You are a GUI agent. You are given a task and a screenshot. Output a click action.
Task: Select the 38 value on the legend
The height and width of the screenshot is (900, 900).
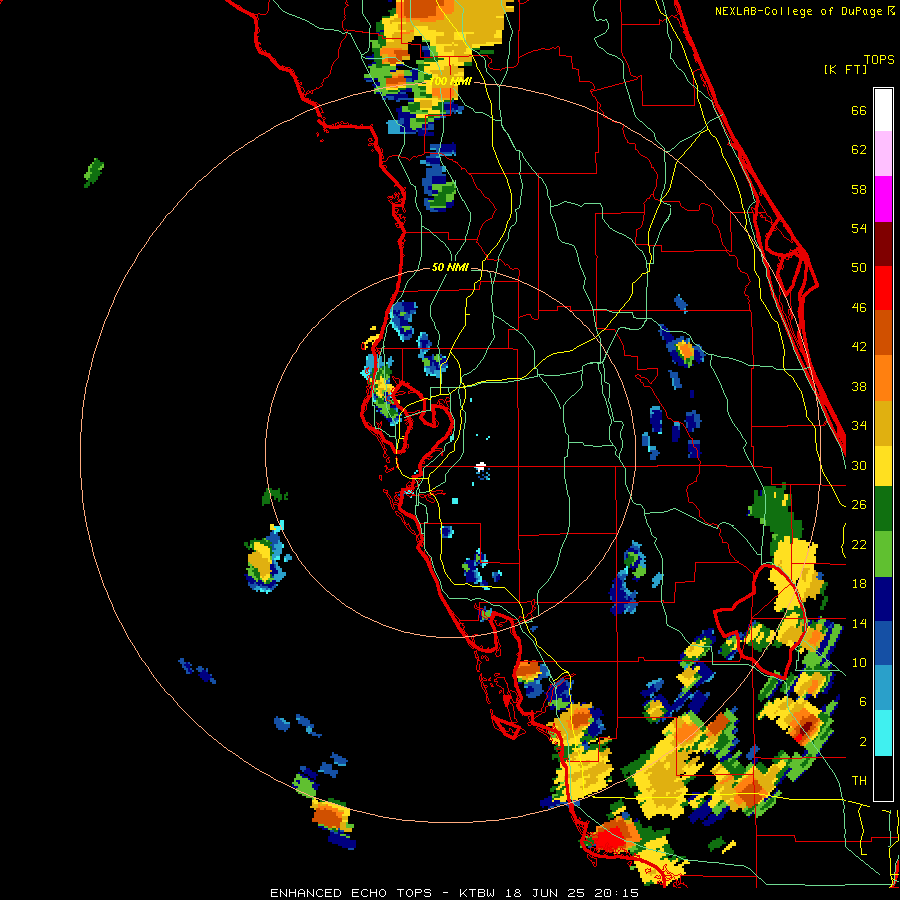point(859,386)
